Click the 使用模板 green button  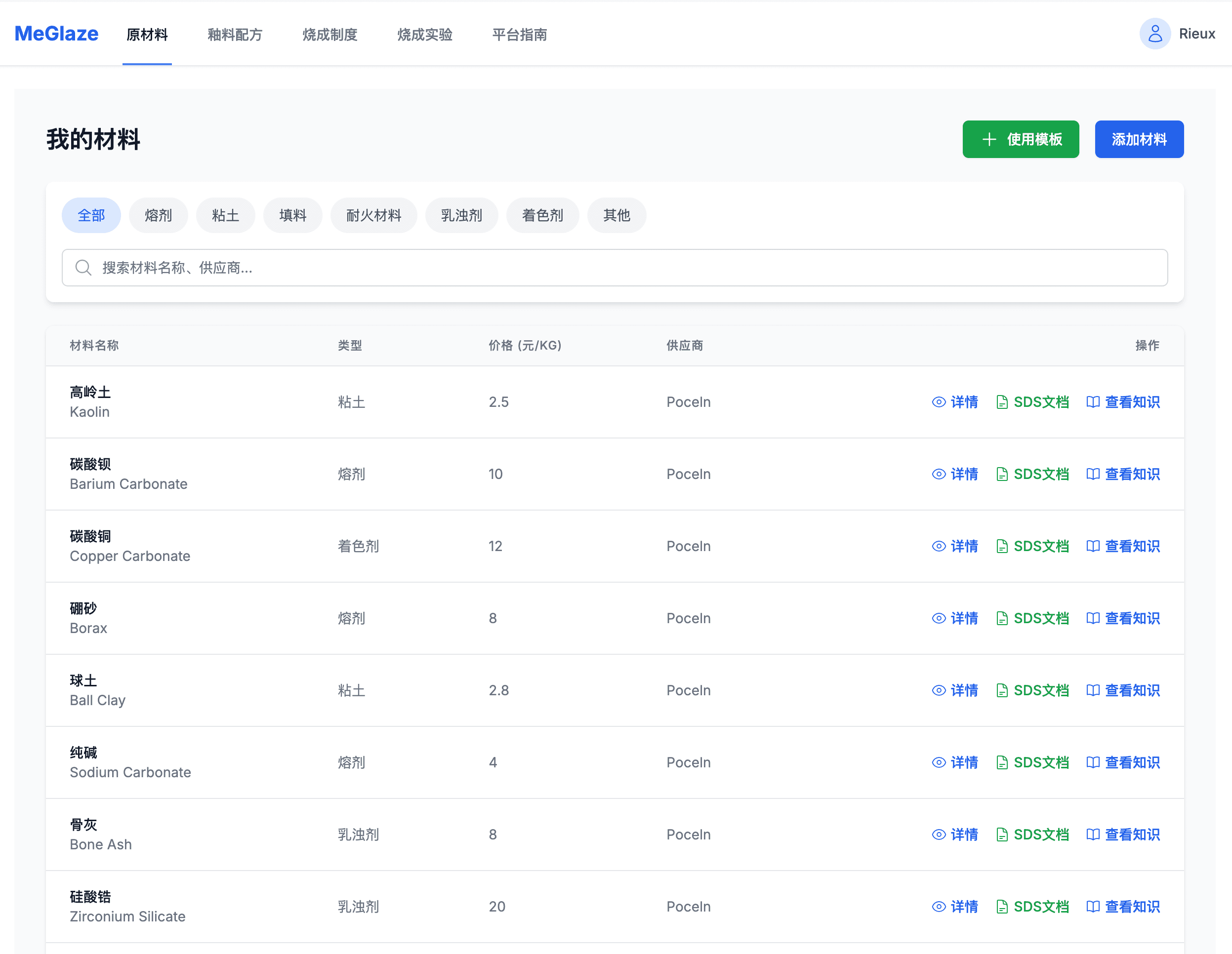point(1021,139)
